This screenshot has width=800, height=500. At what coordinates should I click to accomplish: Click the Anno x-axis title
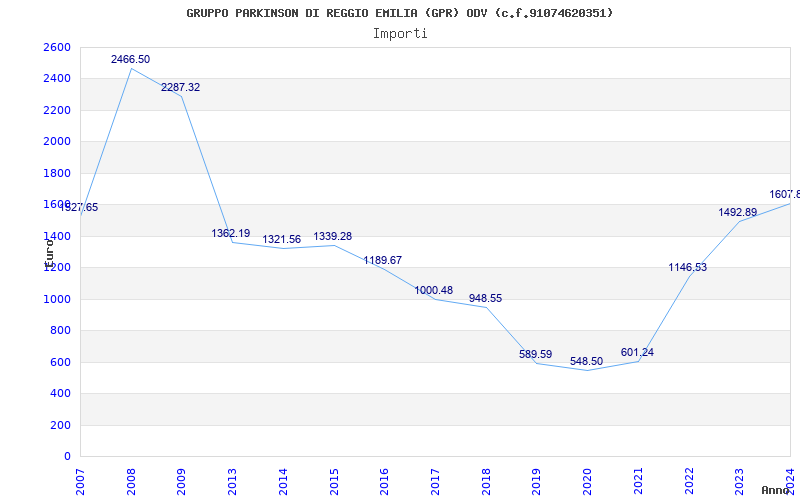pyautogui.click(x=776, y=490)
